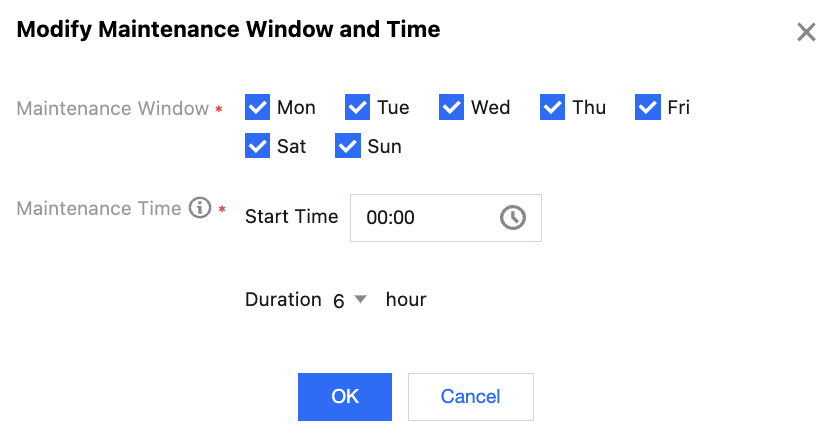Click the Sun day label

[384, 146]
